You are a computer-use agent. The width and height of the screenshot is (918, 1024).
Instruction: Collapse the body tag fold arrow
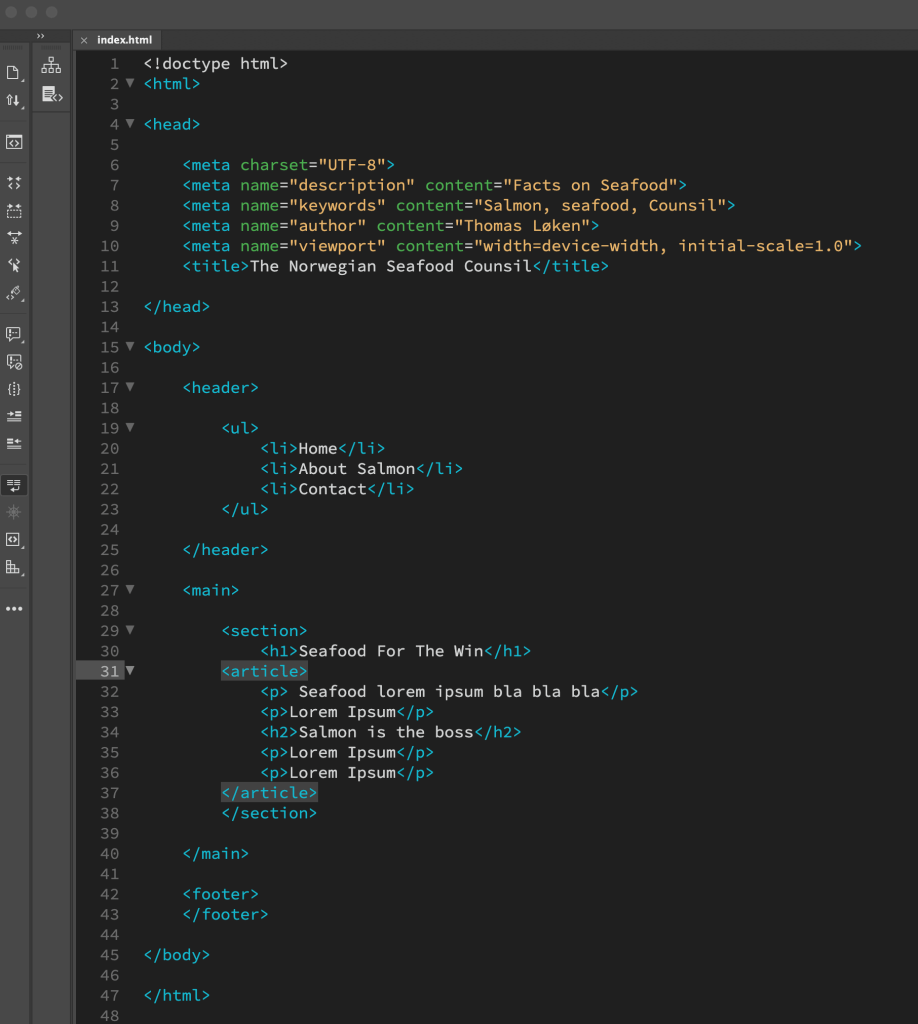[x=130, y=347]
